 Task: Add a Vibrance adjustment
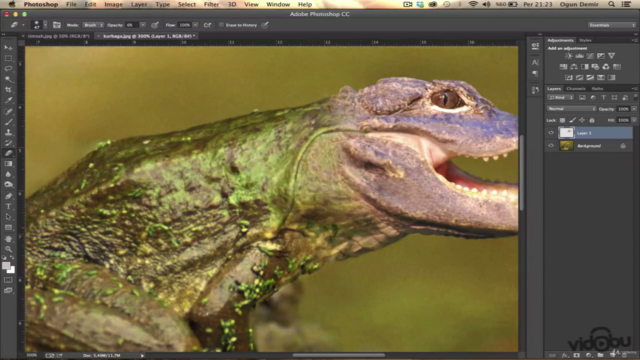point(611,56)
